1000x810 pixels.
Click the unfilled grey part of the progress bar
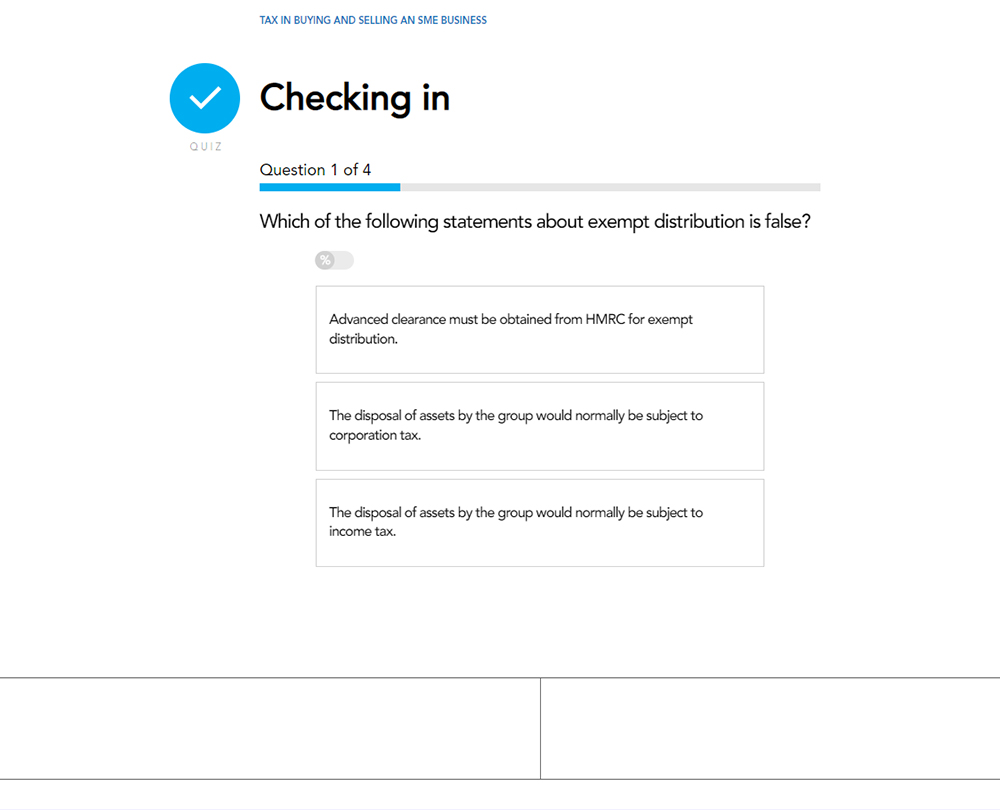click(610, 187)
